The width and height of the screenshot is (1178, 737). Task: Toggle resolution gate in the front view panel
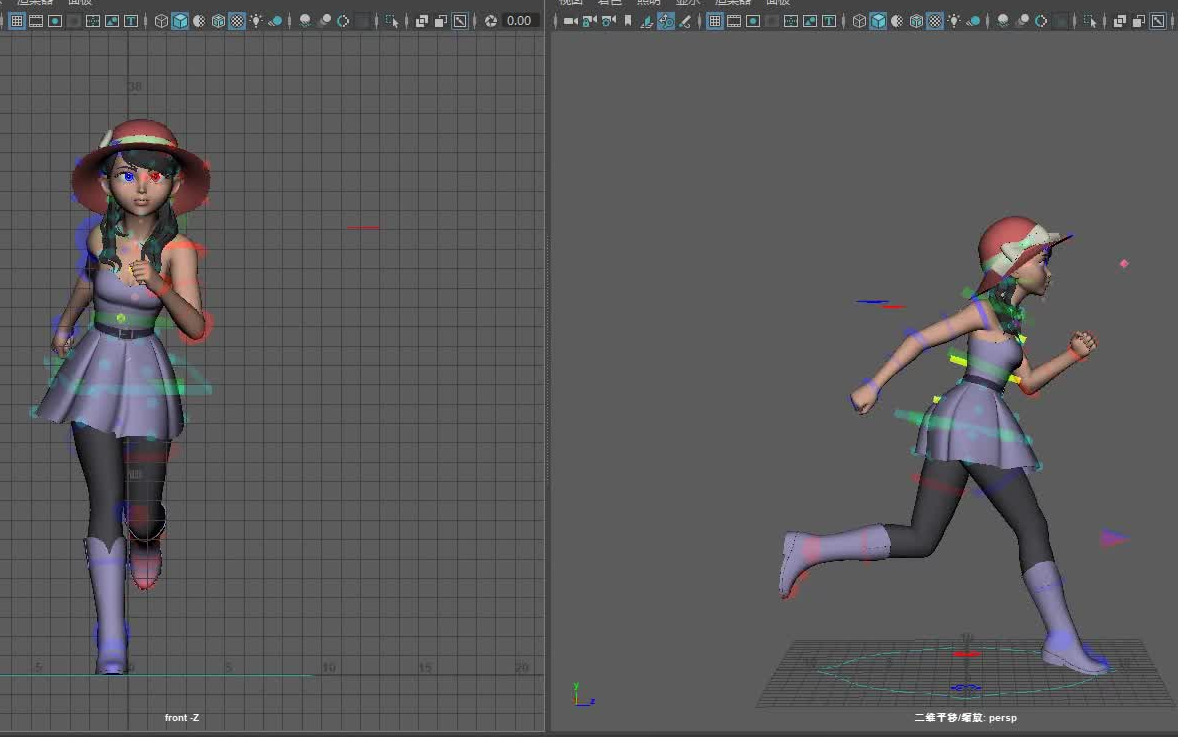(55, 21)
